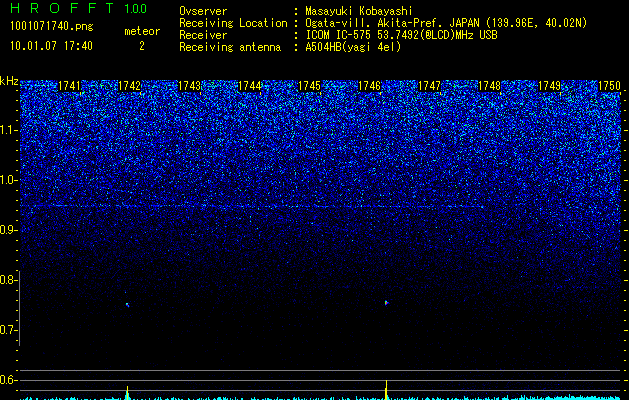Click the 0.6 frequency axis label
The height and width of the screenshot is (400, 629).
(x=9, y=380)
